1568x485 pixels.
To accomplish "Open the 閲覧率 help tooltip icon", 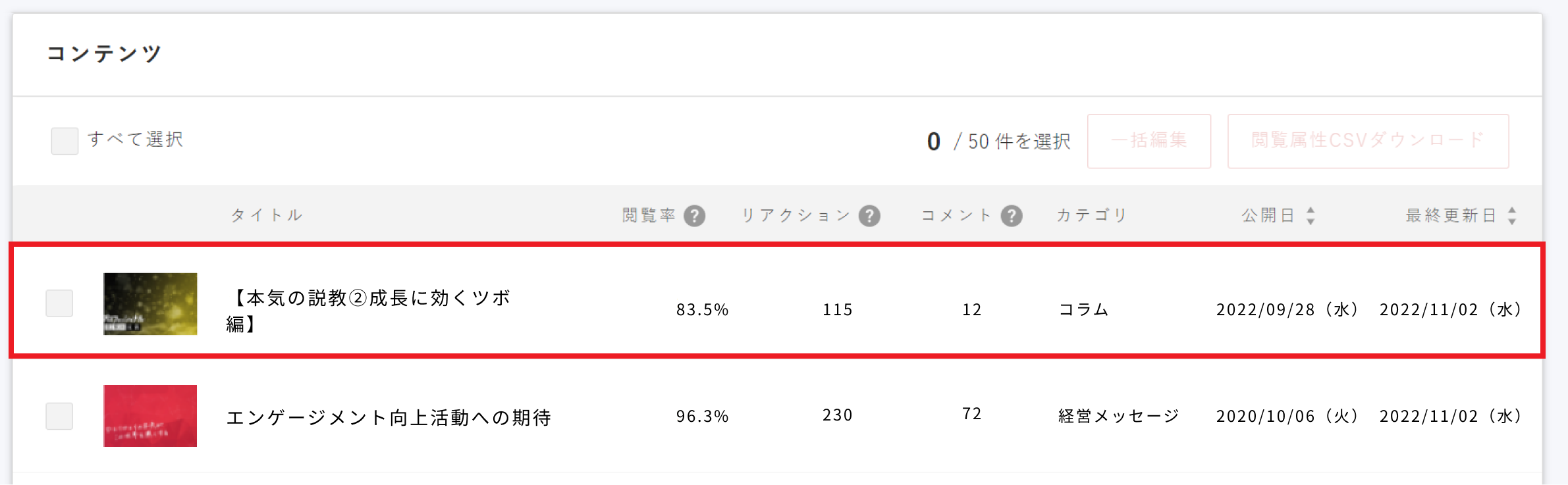I will click(x=695, y=215).
